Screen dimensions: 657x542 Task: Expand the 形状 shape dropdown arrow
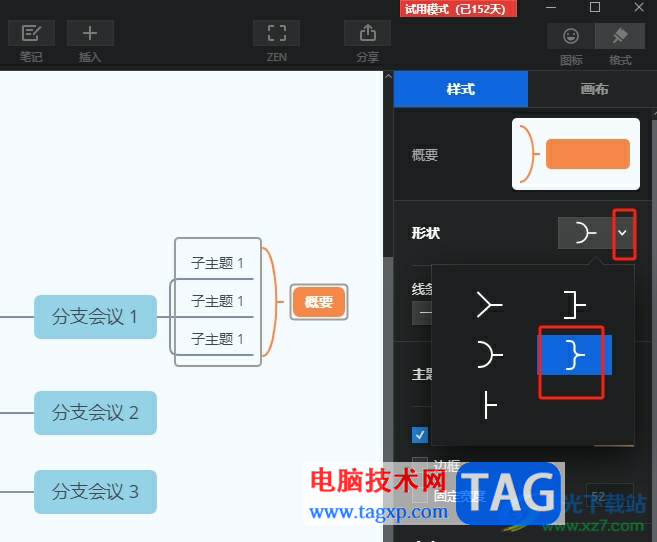click(x=623, y=233)
